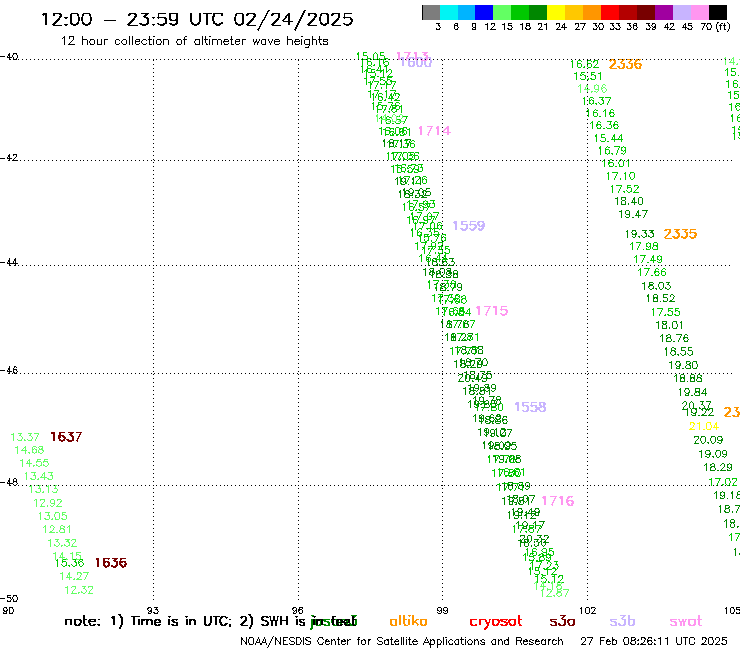Screen dimensions: 740x650
Task: Pick the orange 30 ft legend swatch
Action: [592, 12]
